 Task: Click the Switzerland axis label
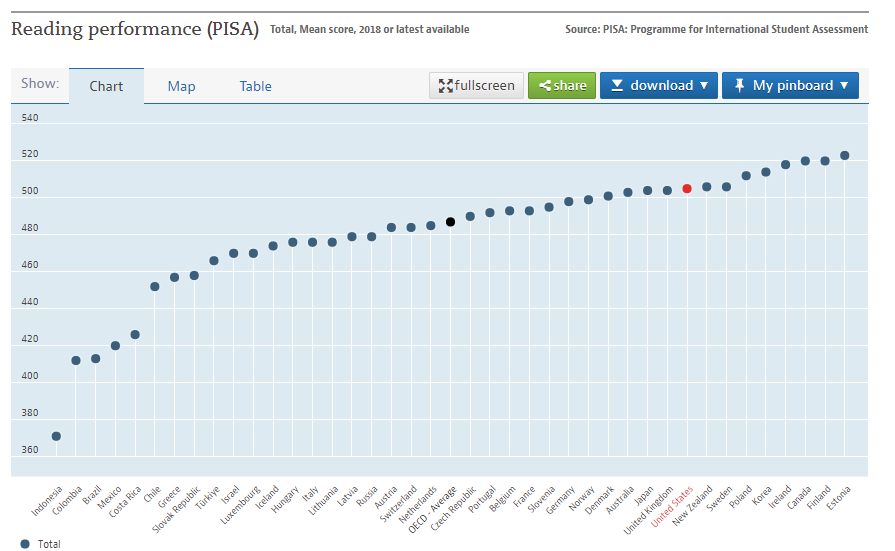[x=398, y=504]
